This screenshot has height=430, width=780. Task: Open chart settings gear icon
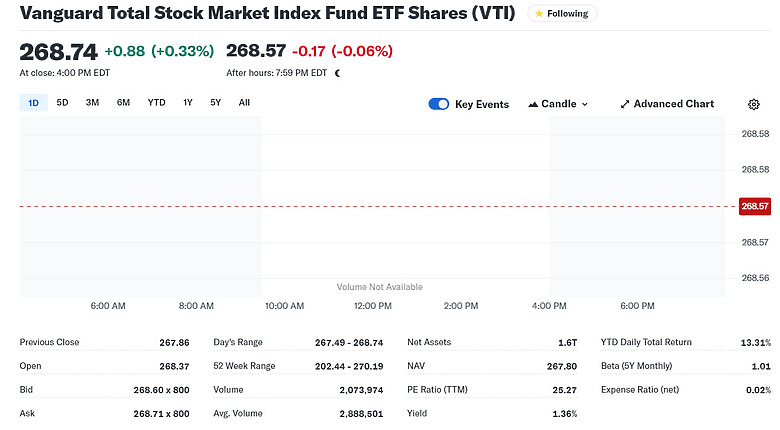pyautogui.click(x=754, y=104)
